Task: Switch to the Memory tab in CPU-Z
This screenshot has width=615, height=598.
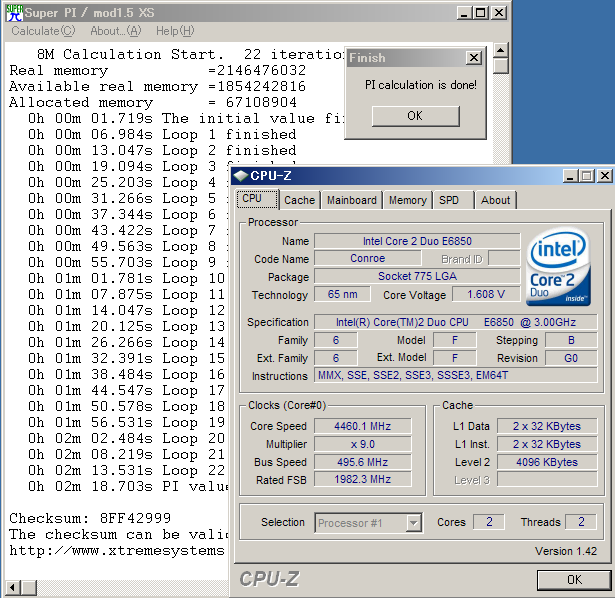Action: pos(408,200)
